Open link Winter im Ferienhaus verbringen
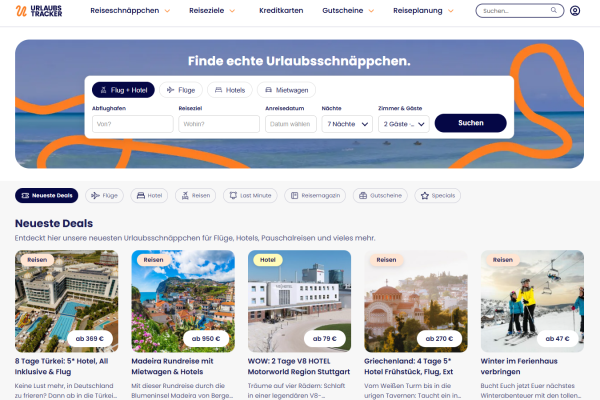 519,366
